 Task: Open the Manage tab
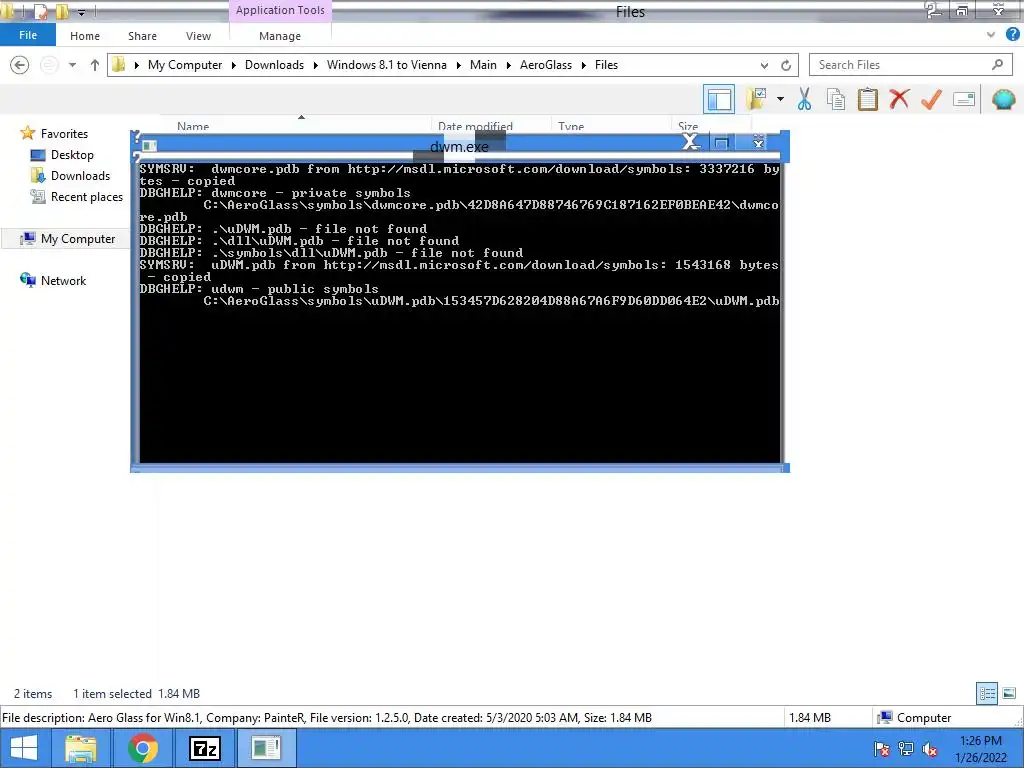pyautogui.click(x=280, y=36)
